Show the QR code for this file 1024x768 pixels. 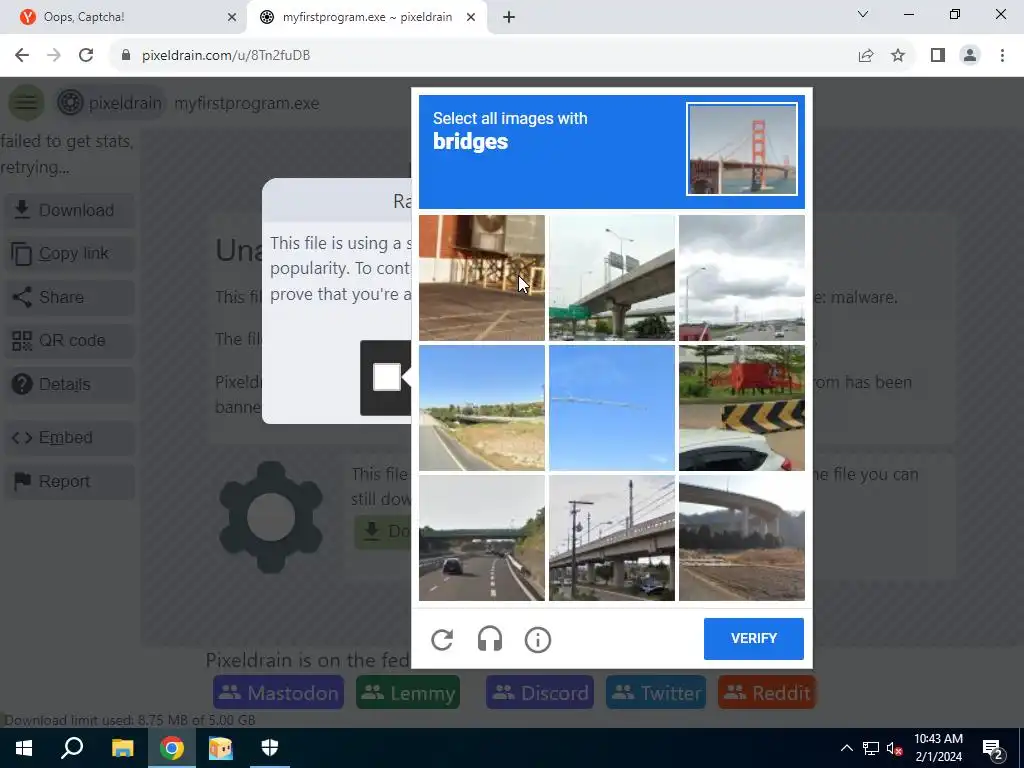pos(70,340)
